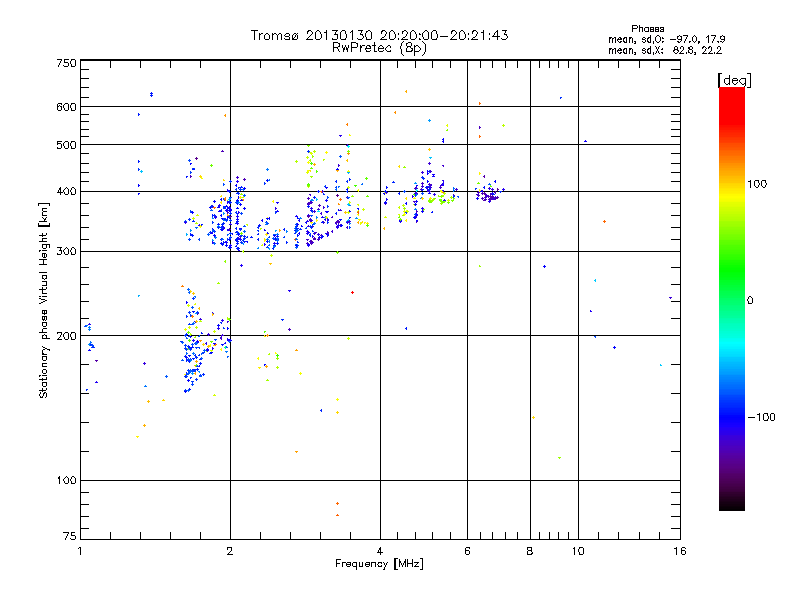Click the black bottom of the phase colorbar
800x600 pixels.
pos(732,503)
